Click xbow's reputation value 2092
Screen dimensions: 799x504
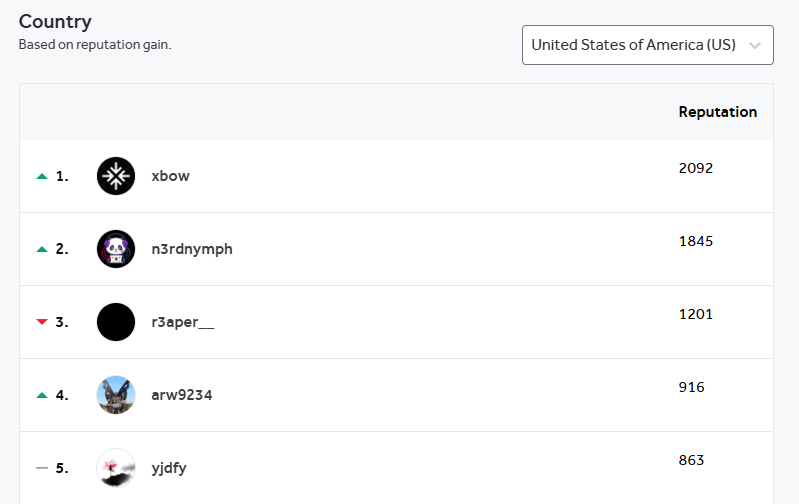coord(695,168)
